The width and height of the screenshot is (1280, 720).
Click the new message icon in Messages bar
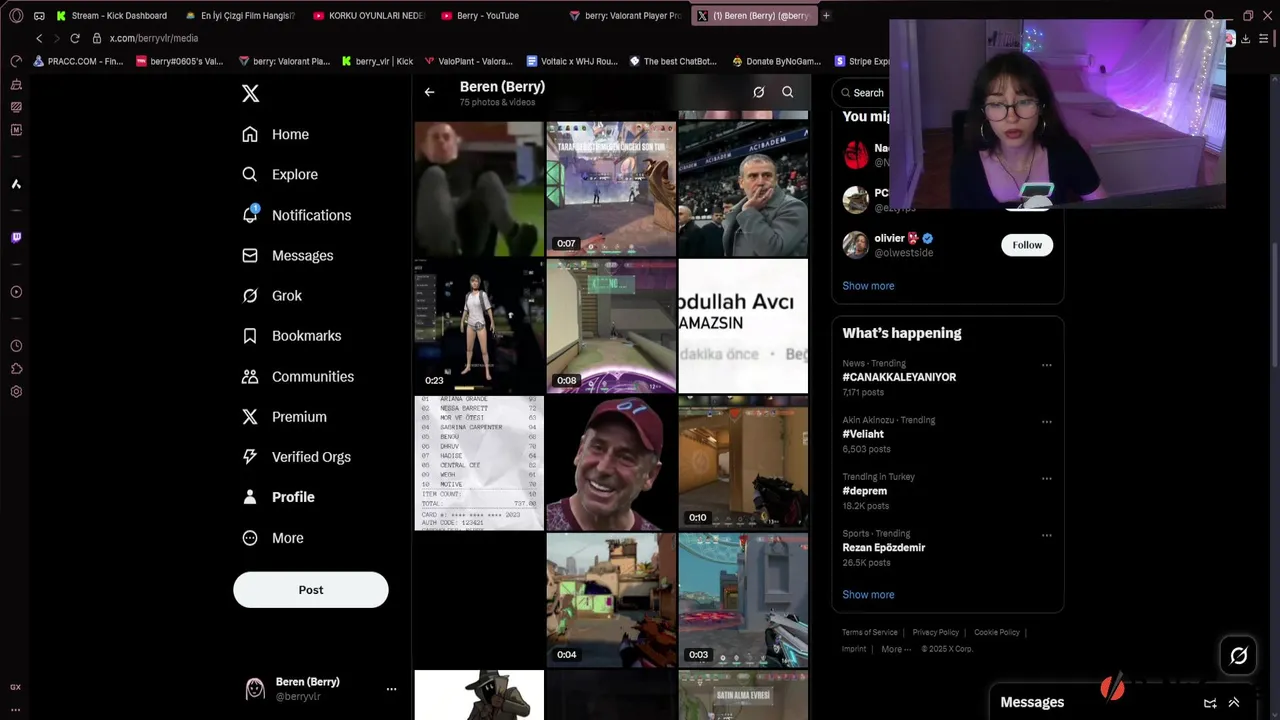coord(1210,703)
